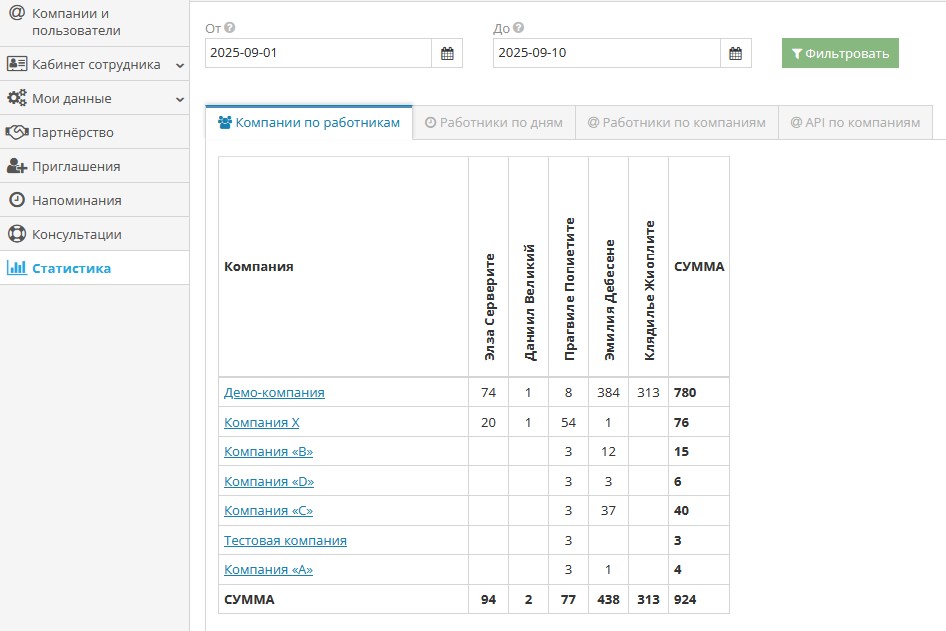Click the help question mark beside От
This screenshot has height=631, width=946.
point(231,29)
